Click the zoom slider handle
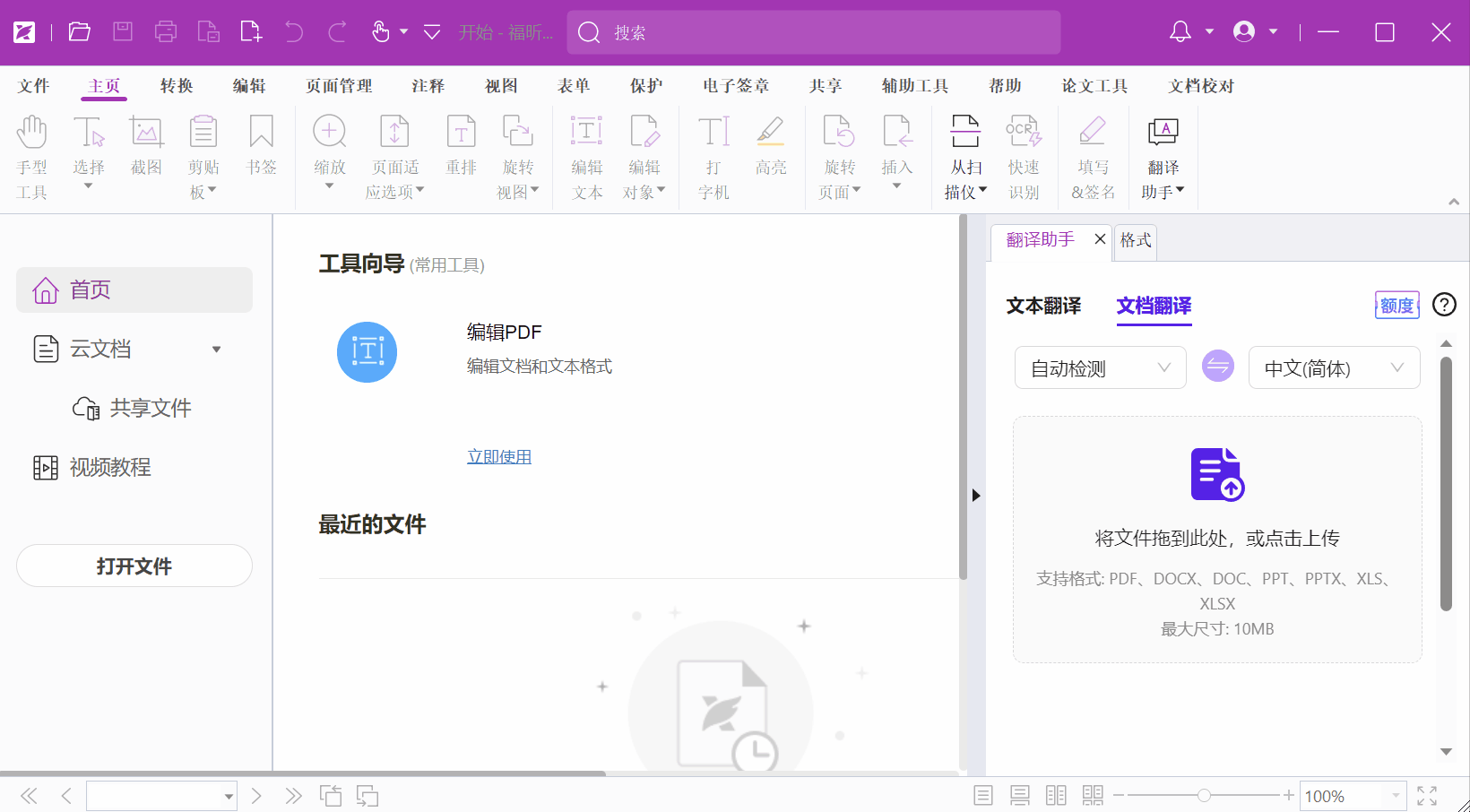The height and width of the screenshot is (812, 1470). point(1204,795)
